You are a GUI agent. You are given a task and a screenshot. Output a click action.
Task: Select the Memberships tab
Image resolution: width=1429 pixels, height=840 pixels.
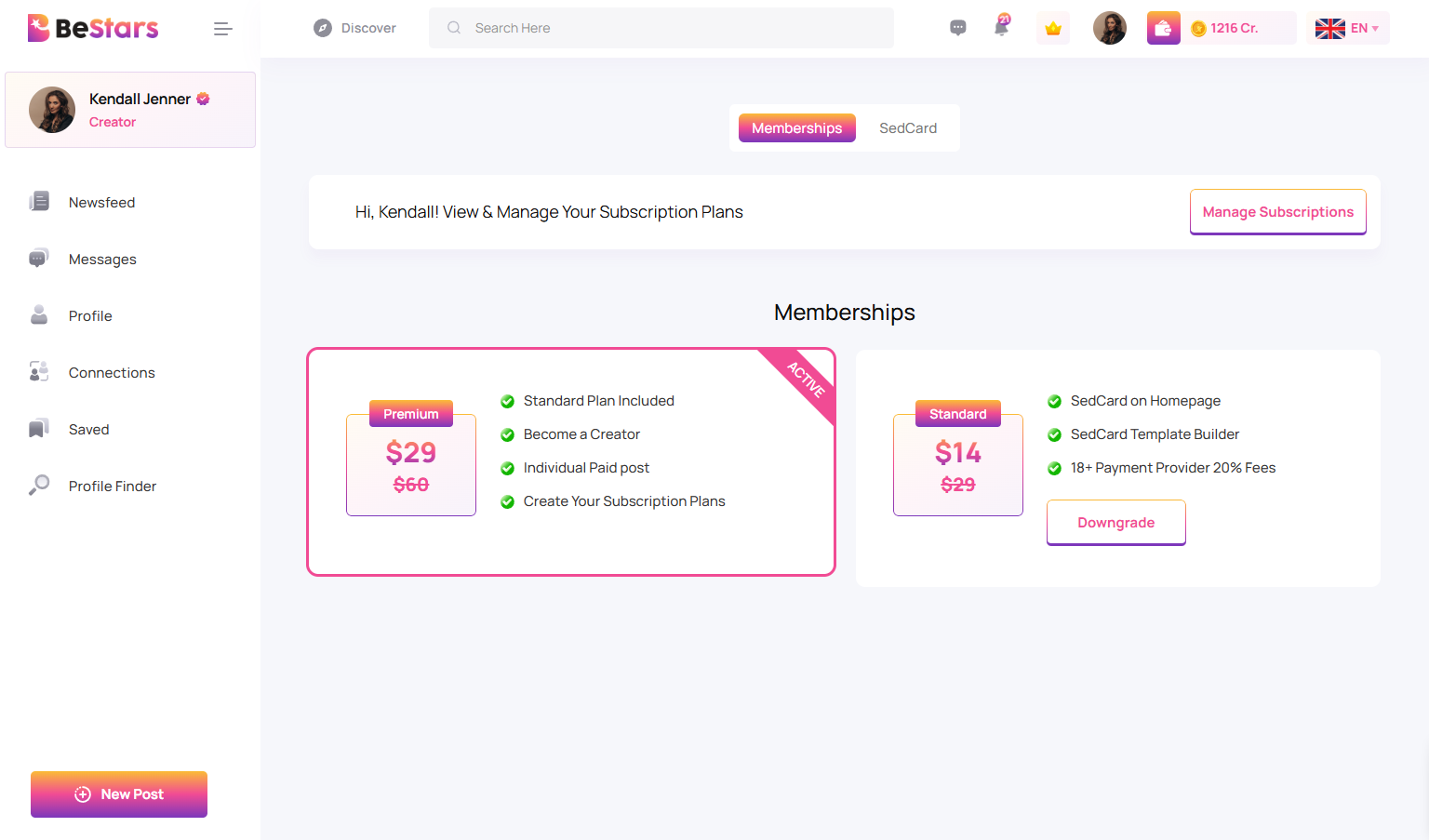click(796, 128)
